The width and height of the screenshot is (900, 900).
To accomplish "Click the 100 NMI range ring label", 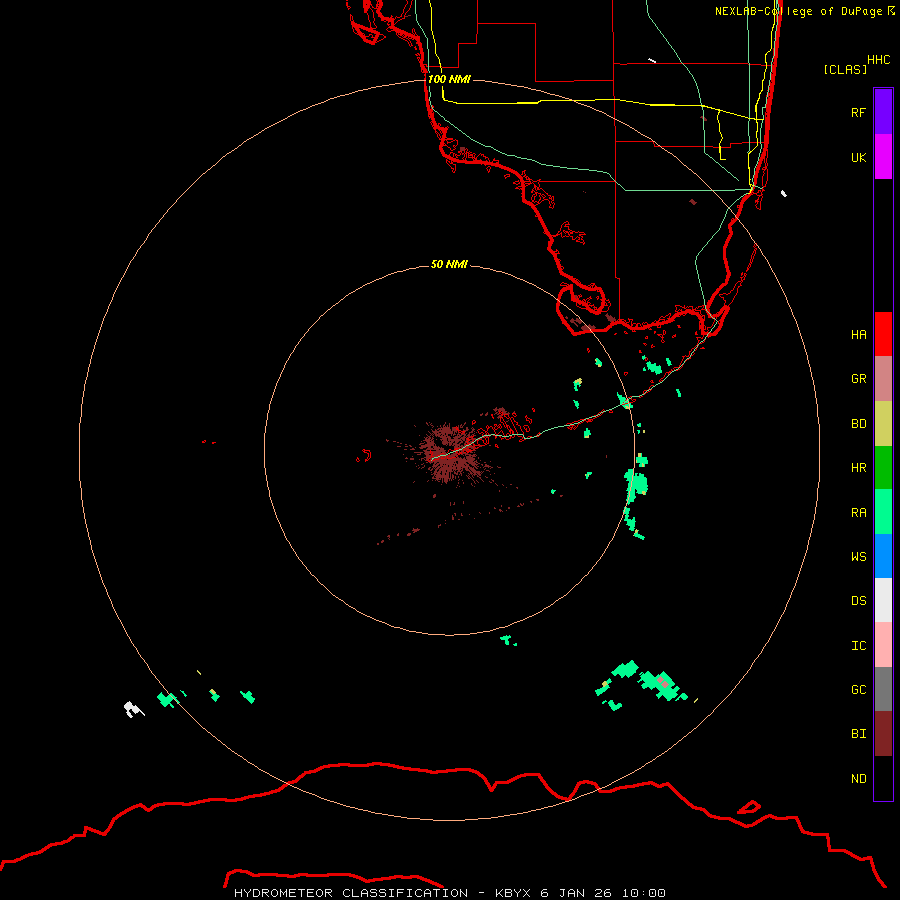I will (449, 79).
